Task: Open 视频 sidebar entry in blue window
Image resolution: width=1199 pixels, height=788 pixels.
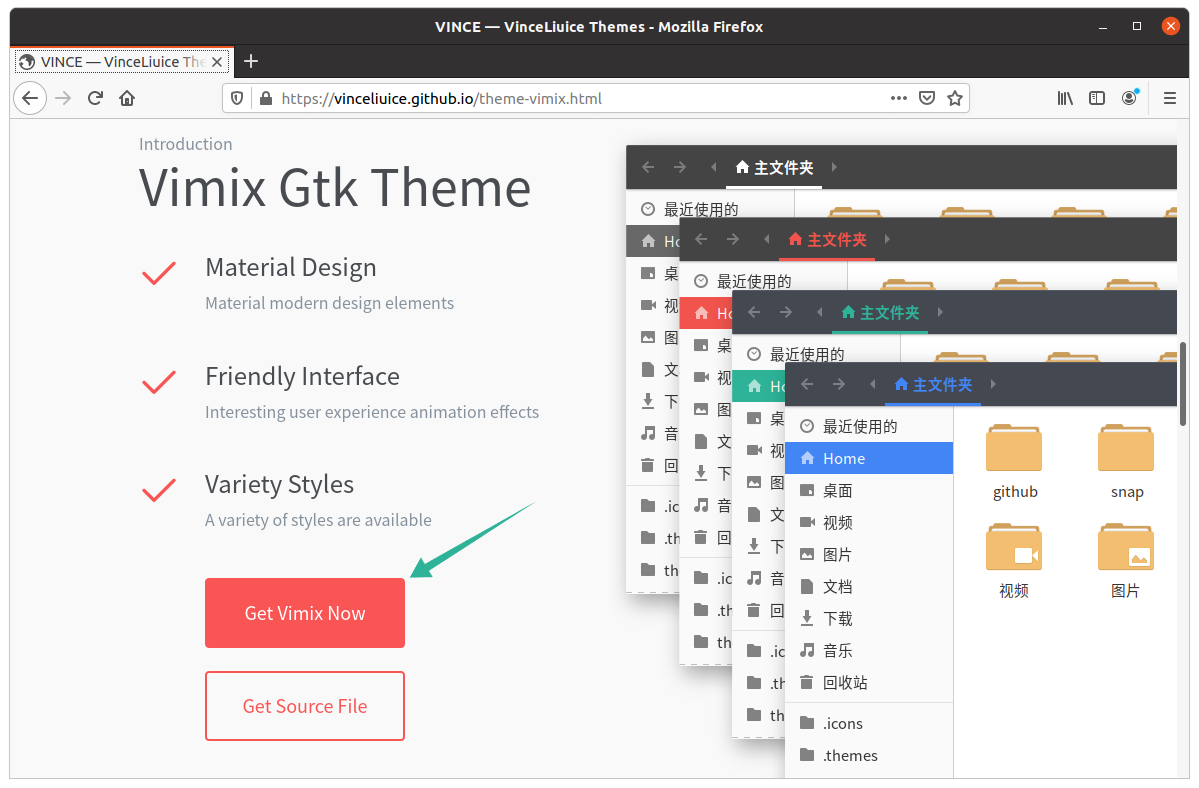Action: tap(869, 523)
